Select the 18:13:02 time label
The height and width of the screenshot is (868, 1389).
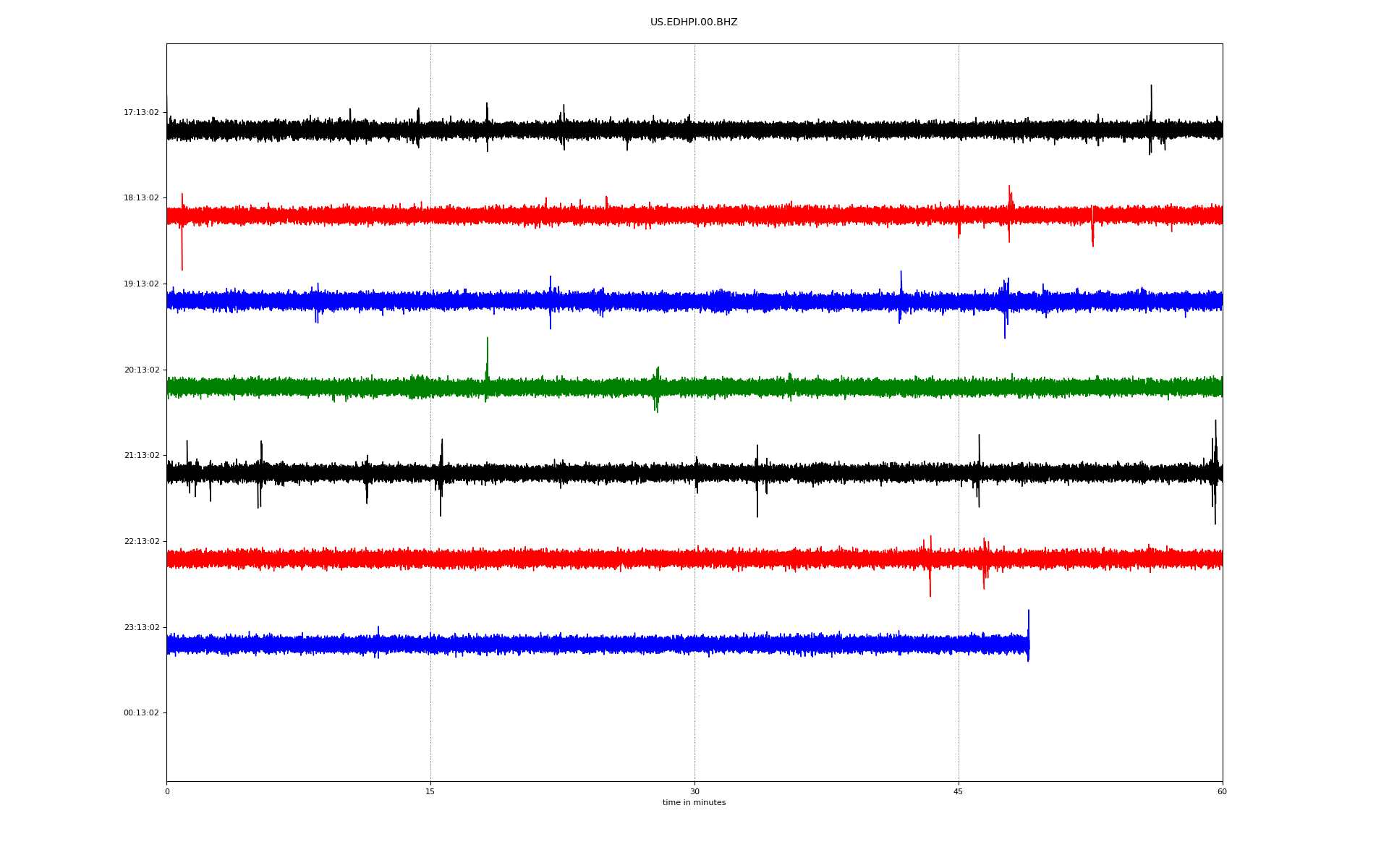click(x=141, y=197)
